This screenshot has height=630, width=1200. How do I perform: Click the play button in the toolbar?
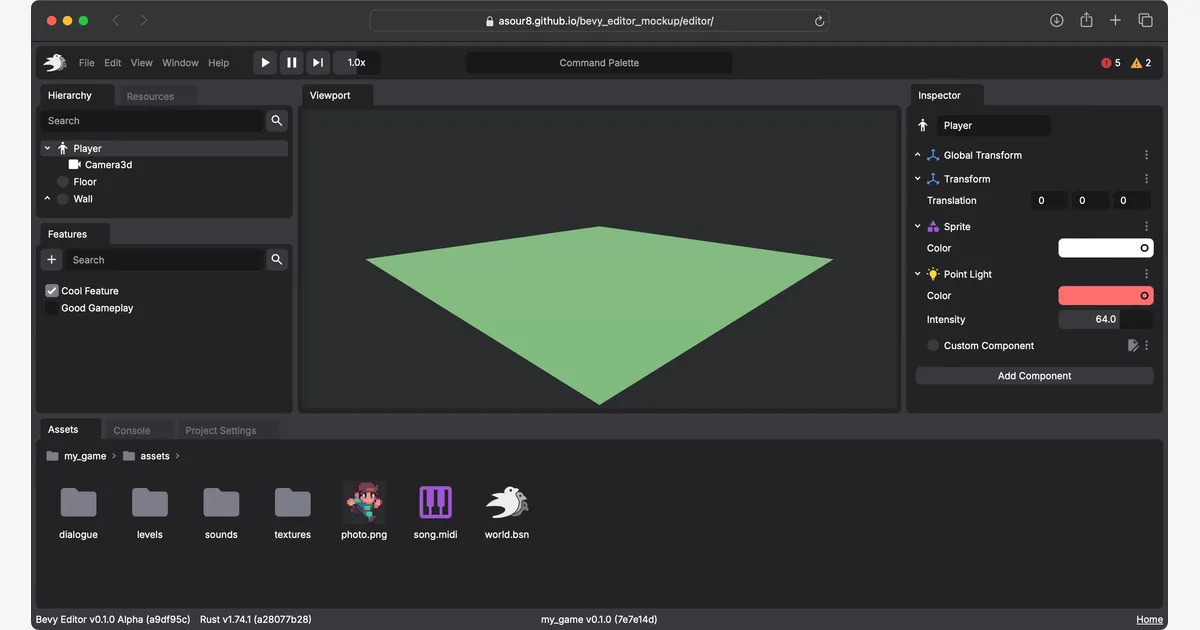coord(265,63)
